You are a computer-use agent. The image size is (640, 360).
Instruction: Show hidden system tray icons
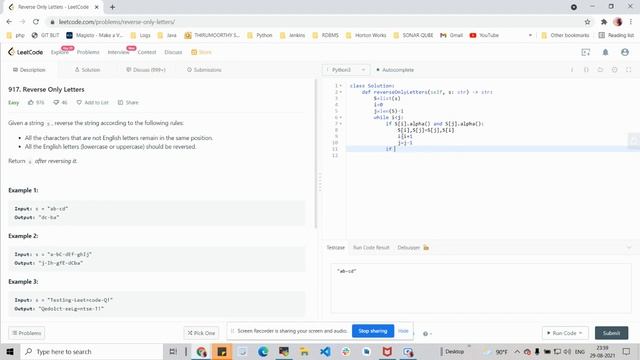(x=517, y=351)
